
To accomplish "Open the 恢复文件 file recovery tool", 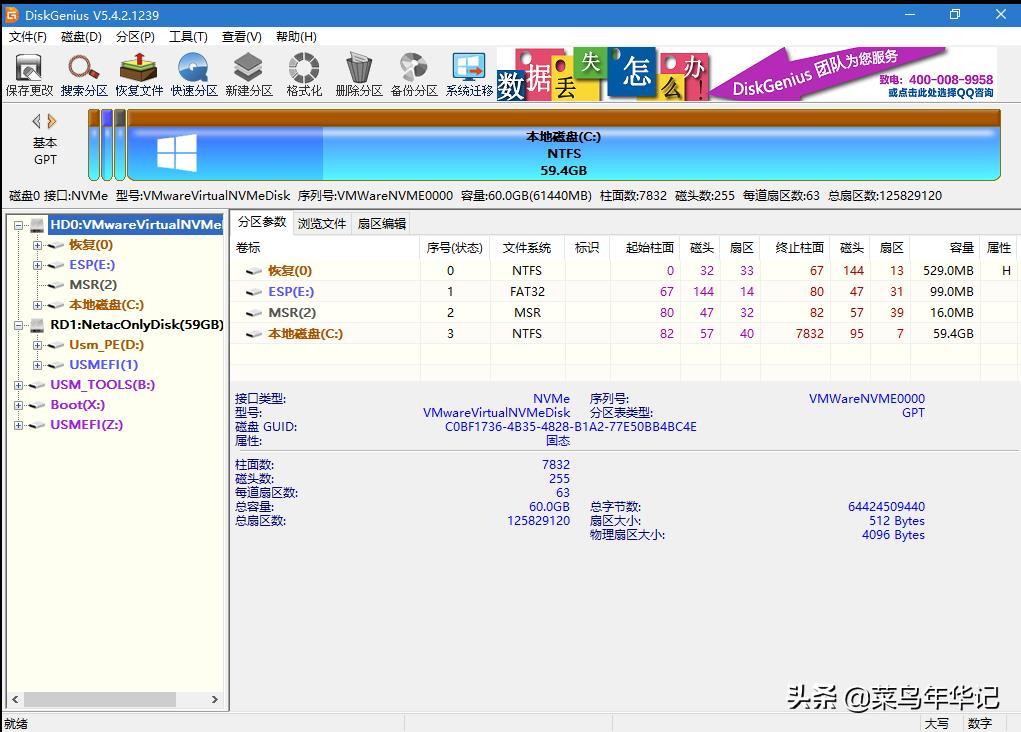I will 138,75.
